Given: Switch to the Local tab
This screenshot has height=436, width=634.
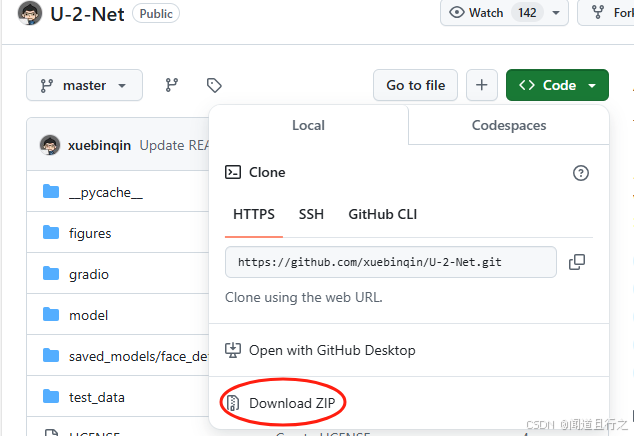Looking at the screenshot, I should 309,125.
